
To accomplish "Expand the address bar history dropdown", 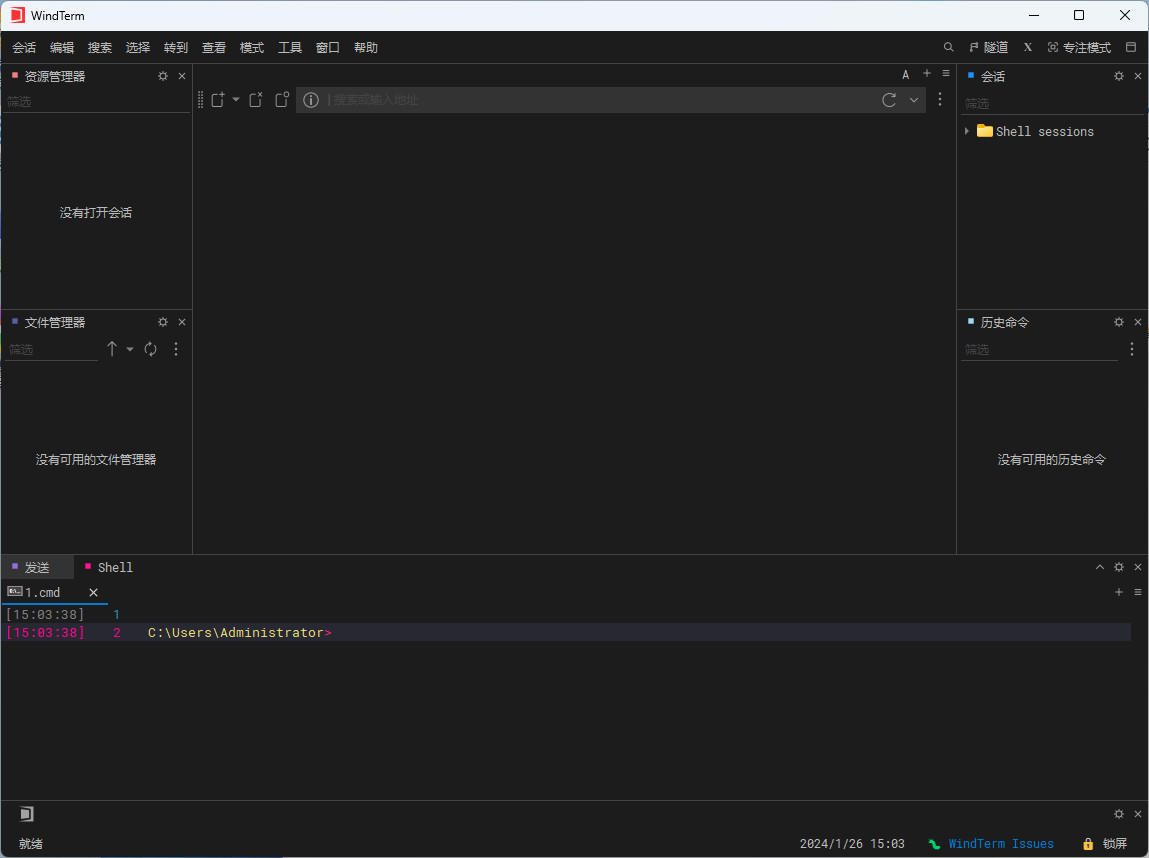I will click(x=914, y=100).
